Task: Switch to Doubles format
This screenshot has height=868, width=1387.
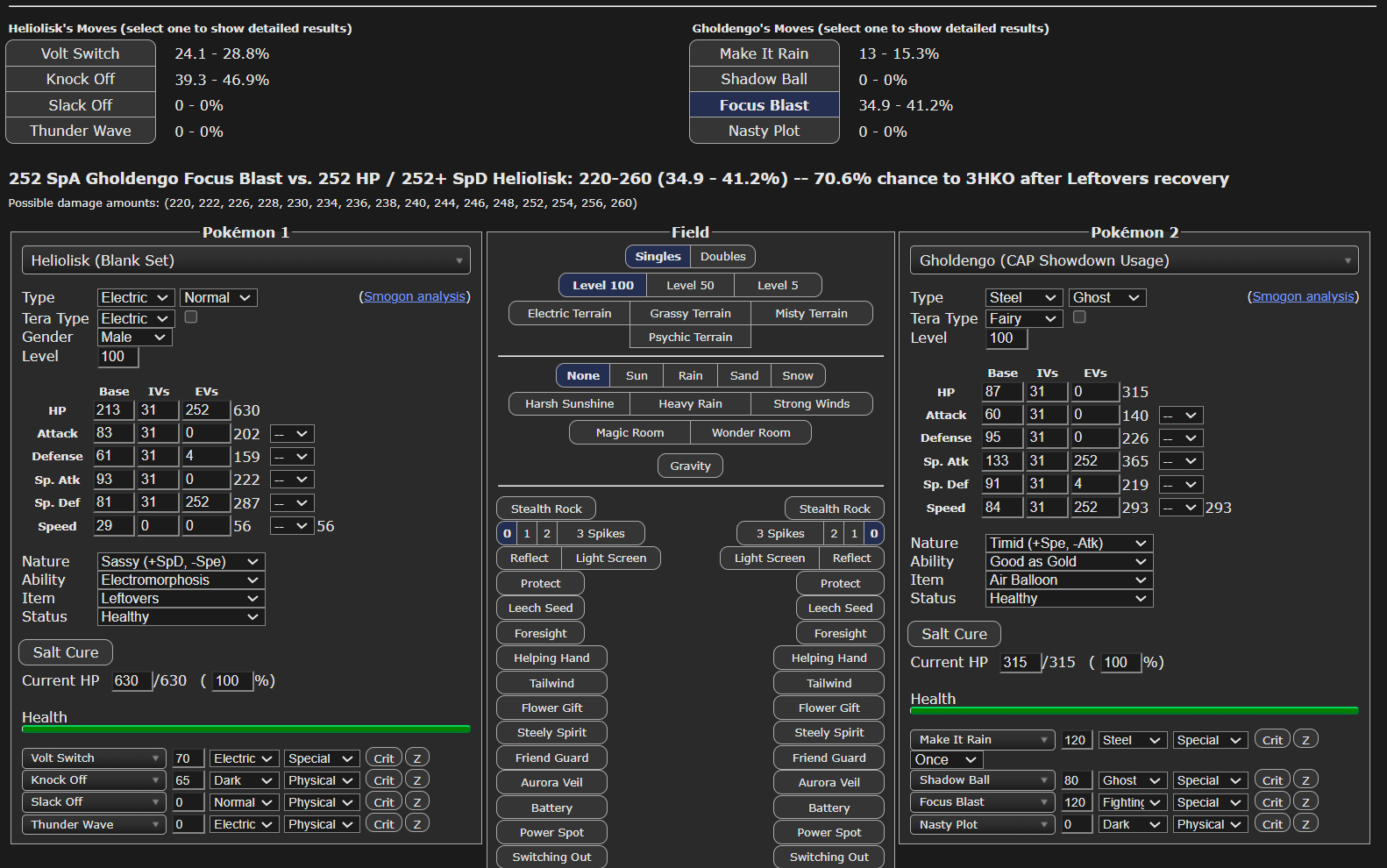Action: [x=722, y=257]
